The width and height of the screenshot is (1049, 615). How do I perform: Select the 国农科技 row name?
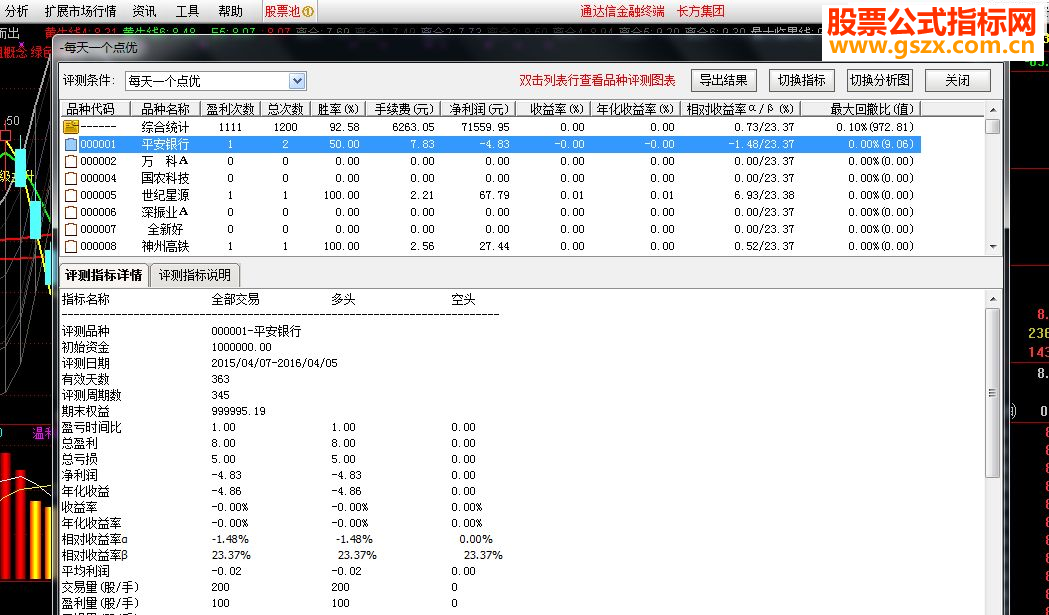165,178
